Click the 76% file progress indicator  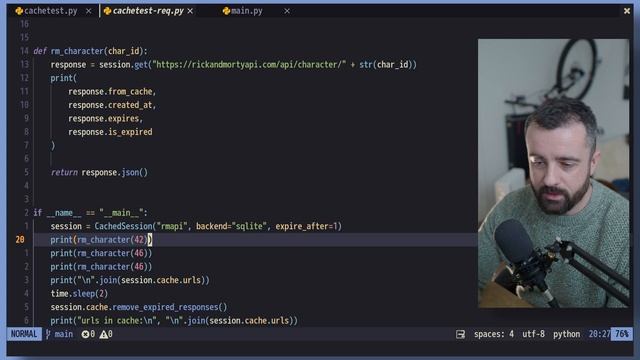click(622, 334)
